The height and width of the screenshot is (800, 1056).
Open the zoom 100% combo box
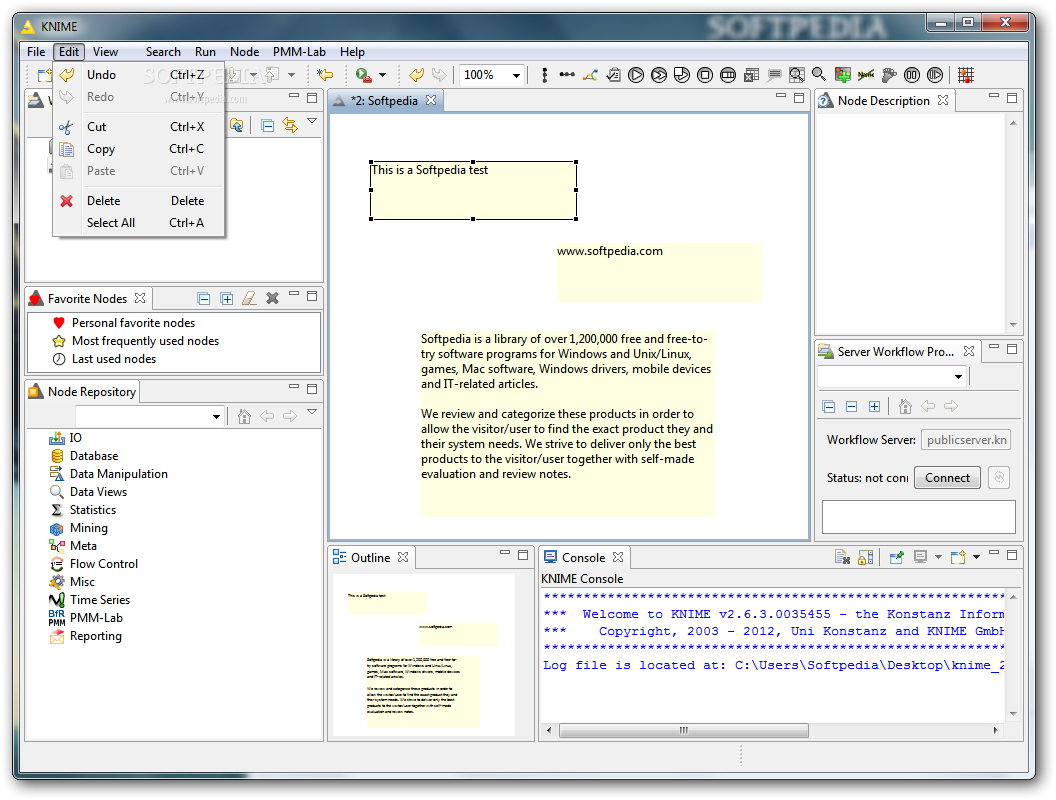click(491, 75)
